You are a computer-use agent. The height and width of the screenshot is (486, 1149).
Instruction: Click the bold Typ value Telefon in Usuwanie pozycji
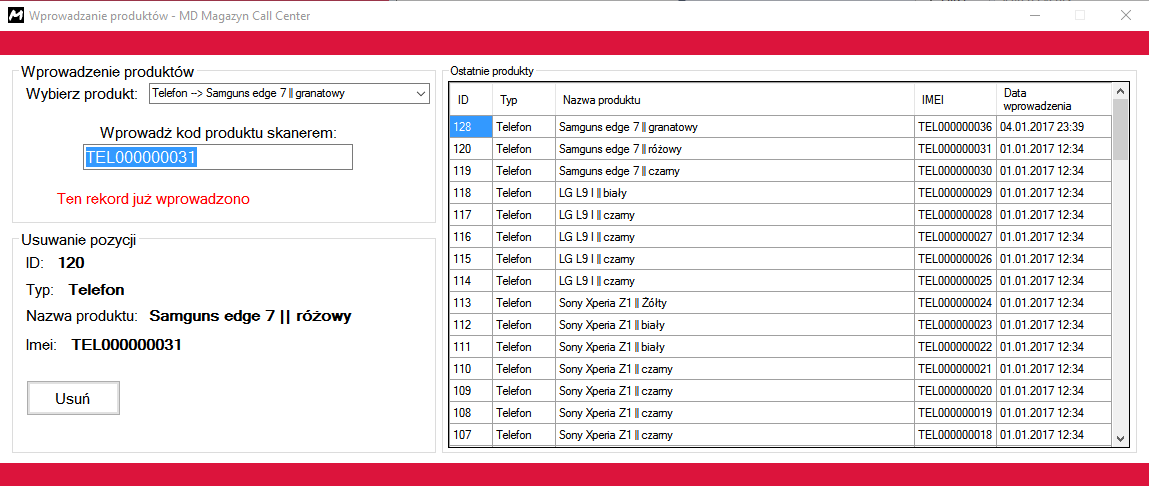[97, 290]
